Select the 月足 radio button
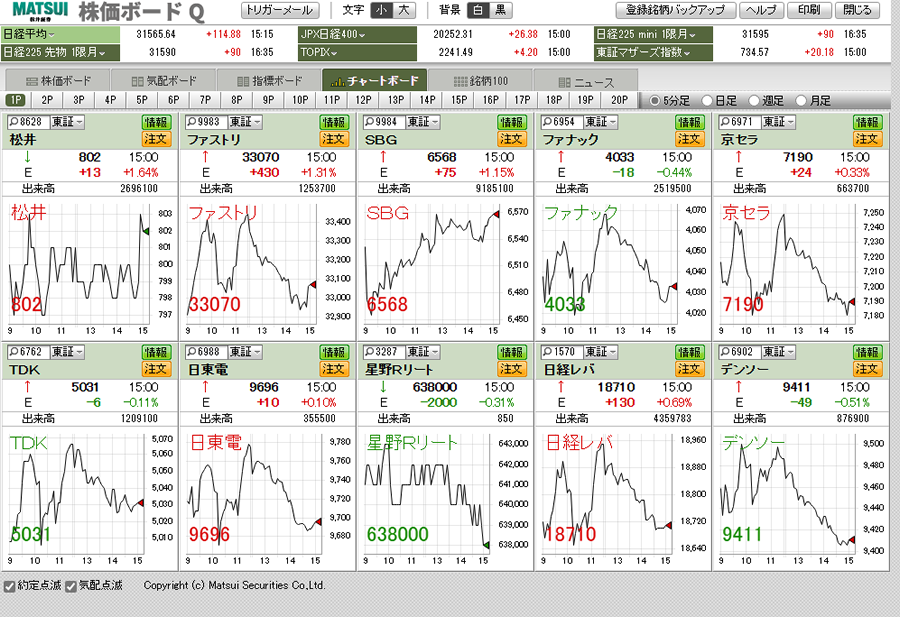The height and width of the screenshot is (617, 900). (x=802, y=101)
